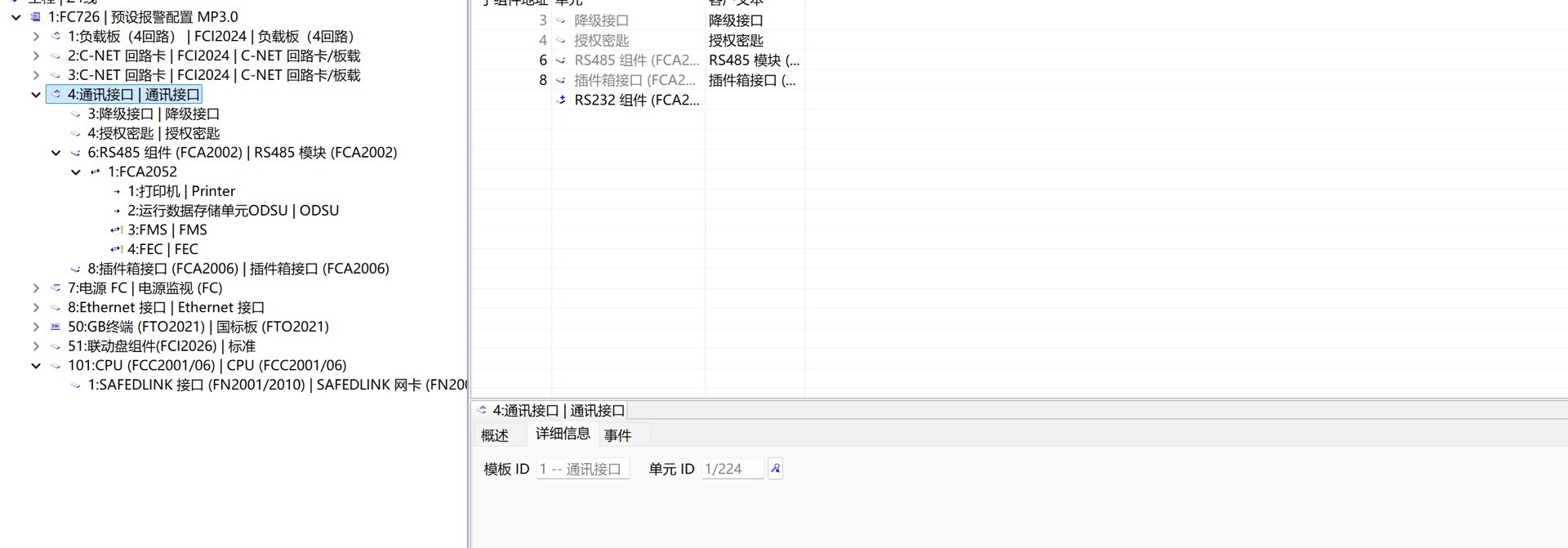Screen dimensions: 1568x548
Task: Select tree item 1:FC726 | 预设报警配置 MP3.0
Action: 143,17
